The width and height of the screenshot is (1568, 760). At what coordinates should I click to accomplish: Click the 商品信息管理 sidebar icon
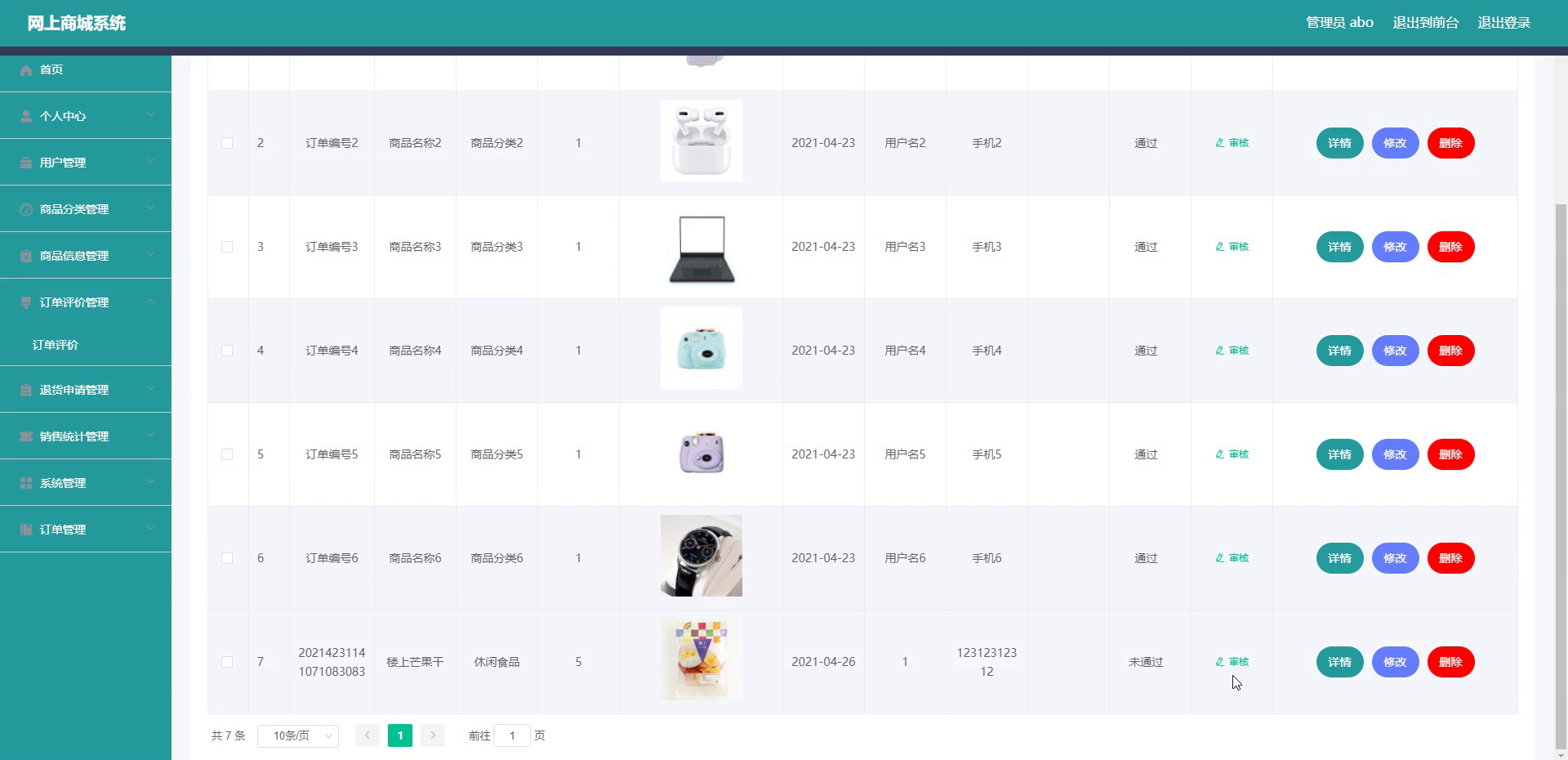[x=26, y=256]
